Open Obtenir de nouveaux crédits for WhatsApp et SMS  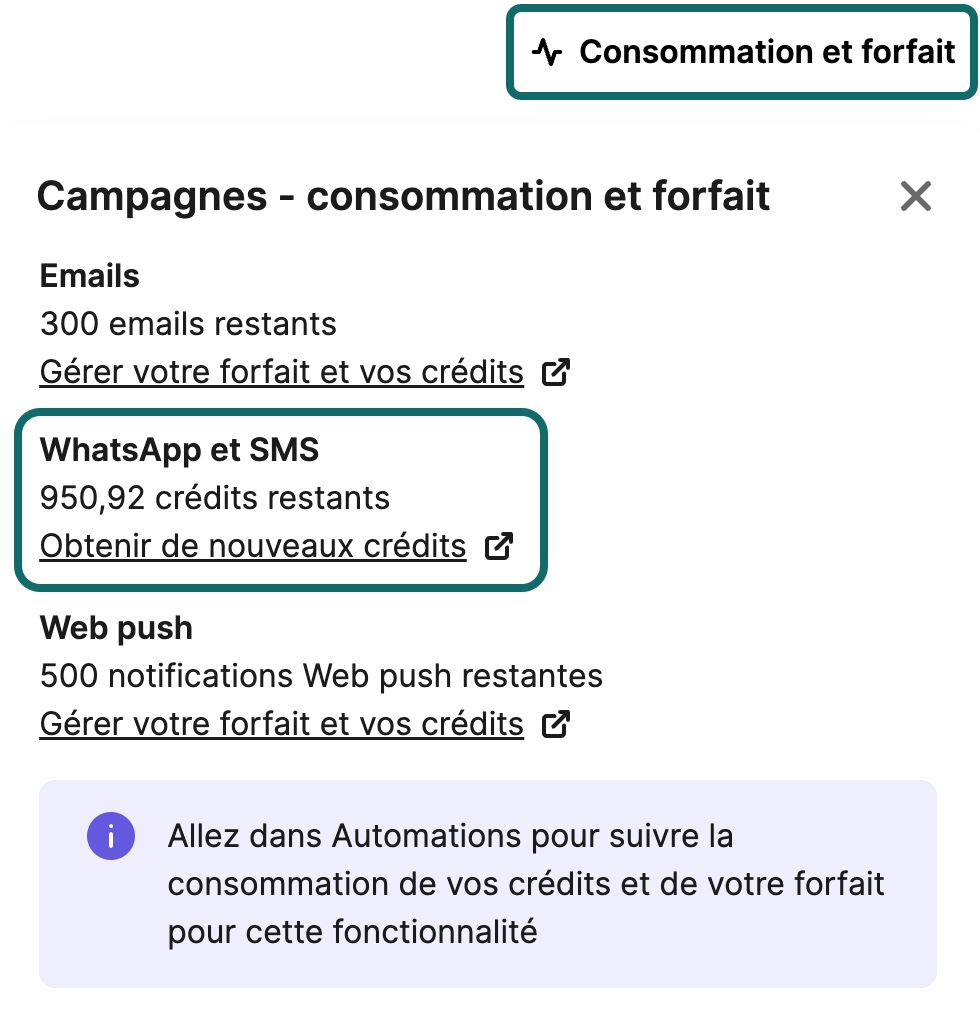(x=252, y=545)
